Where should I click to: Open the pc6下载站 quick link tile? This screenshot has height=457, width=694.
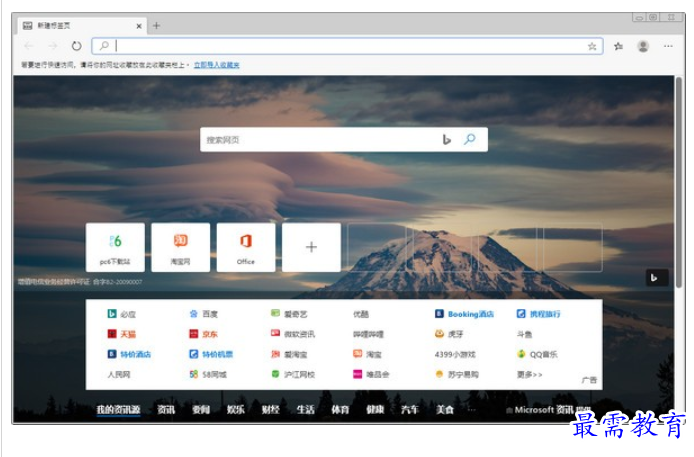tap(115, 247)
